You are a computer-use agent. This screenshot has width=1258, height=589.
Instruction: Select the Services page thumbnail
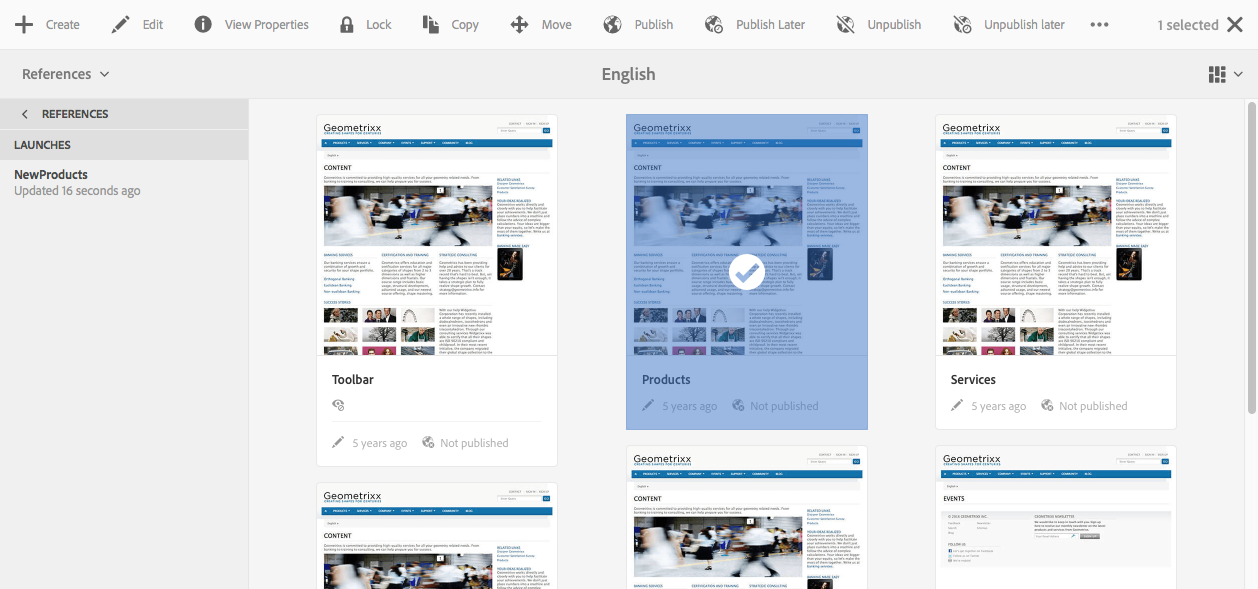1056,235
